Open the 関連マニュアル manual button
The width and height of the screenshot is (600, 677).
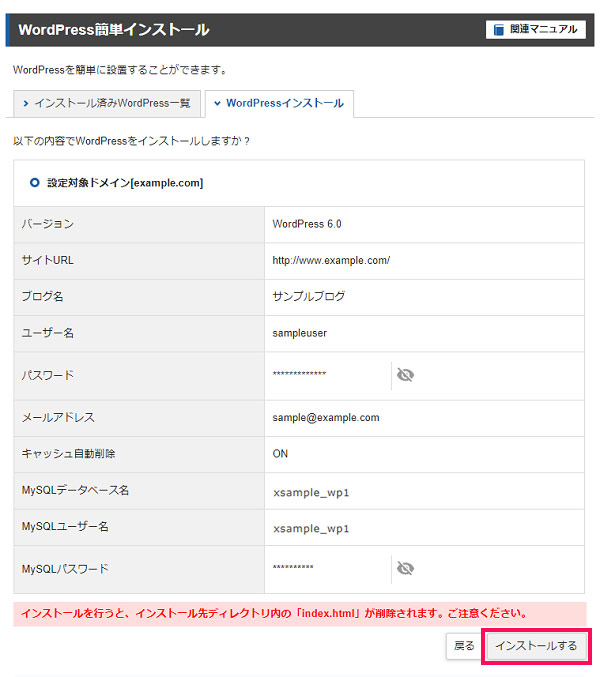(x=535, y=29)
